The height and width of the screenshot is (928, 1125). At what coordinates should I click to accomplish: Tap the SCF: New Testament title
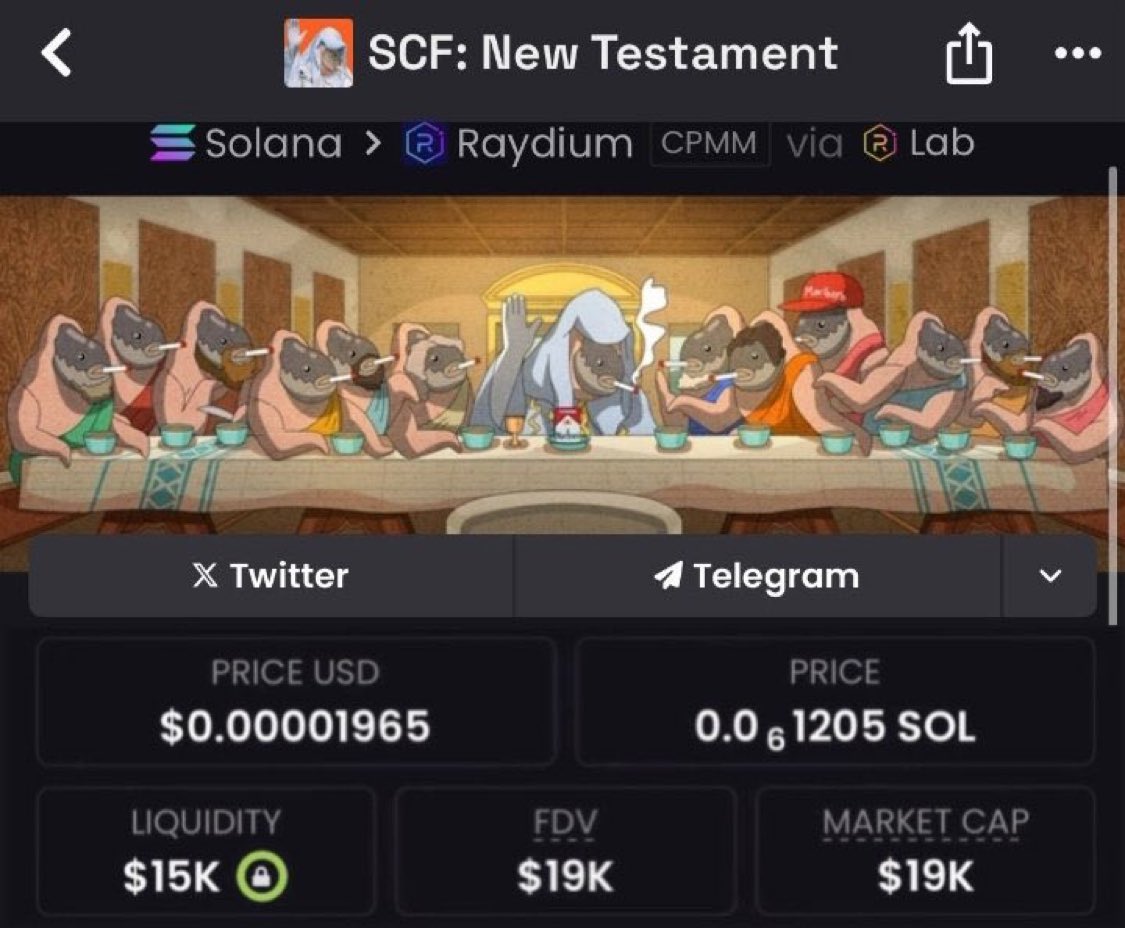pos(603,53)
